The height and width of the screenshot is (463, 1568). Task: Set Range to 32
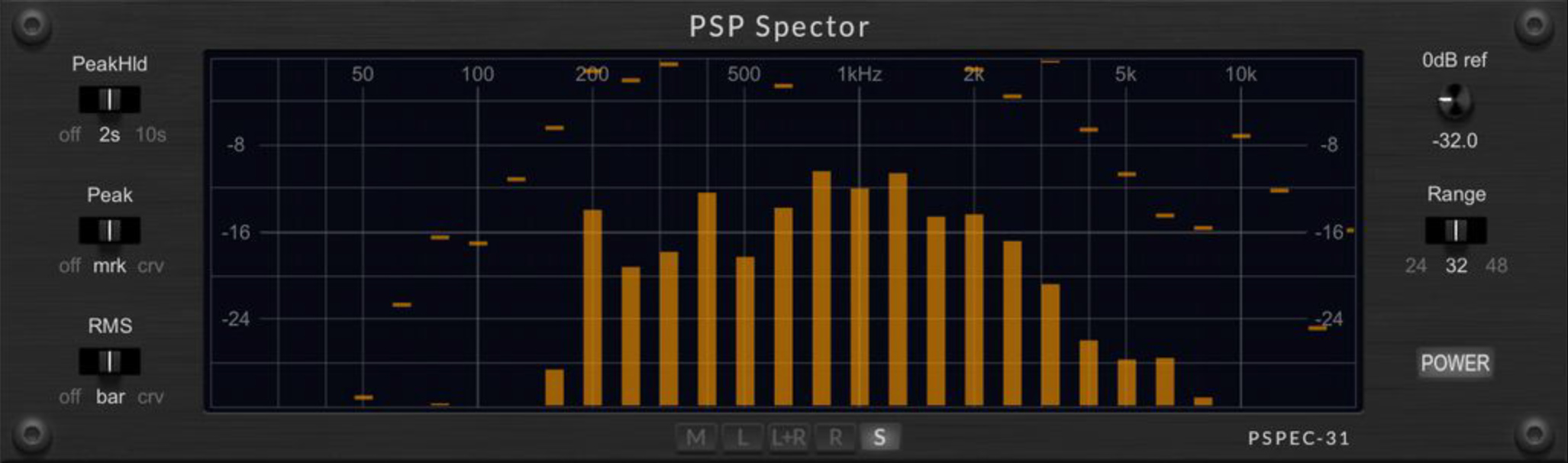pyautogui.click(x=1456, y=266)
